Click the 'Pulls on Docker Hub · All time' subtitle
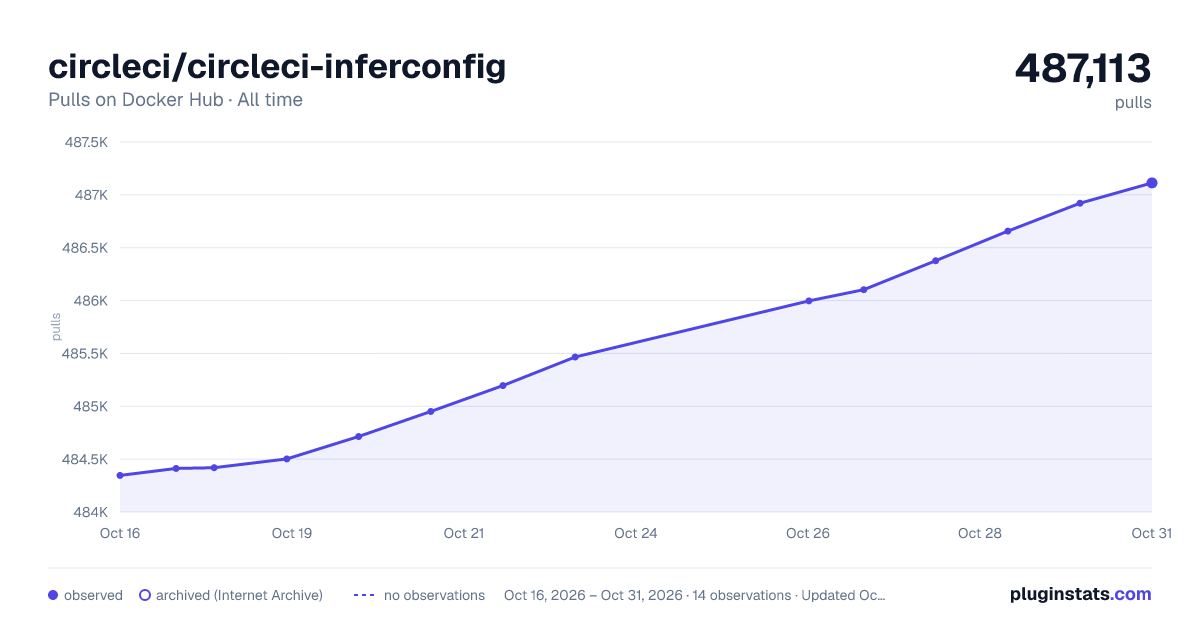The height and width of the screenshot is (630, 1200). [175, 100]
